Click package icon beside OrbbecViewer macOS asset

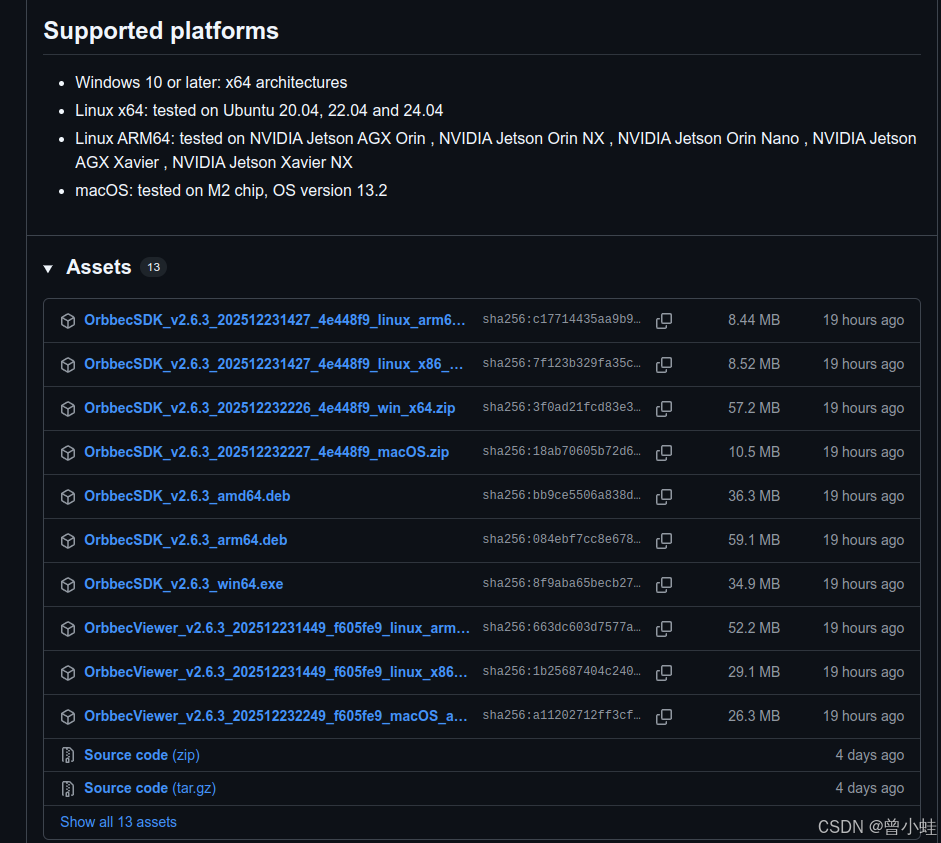(68, 717)
